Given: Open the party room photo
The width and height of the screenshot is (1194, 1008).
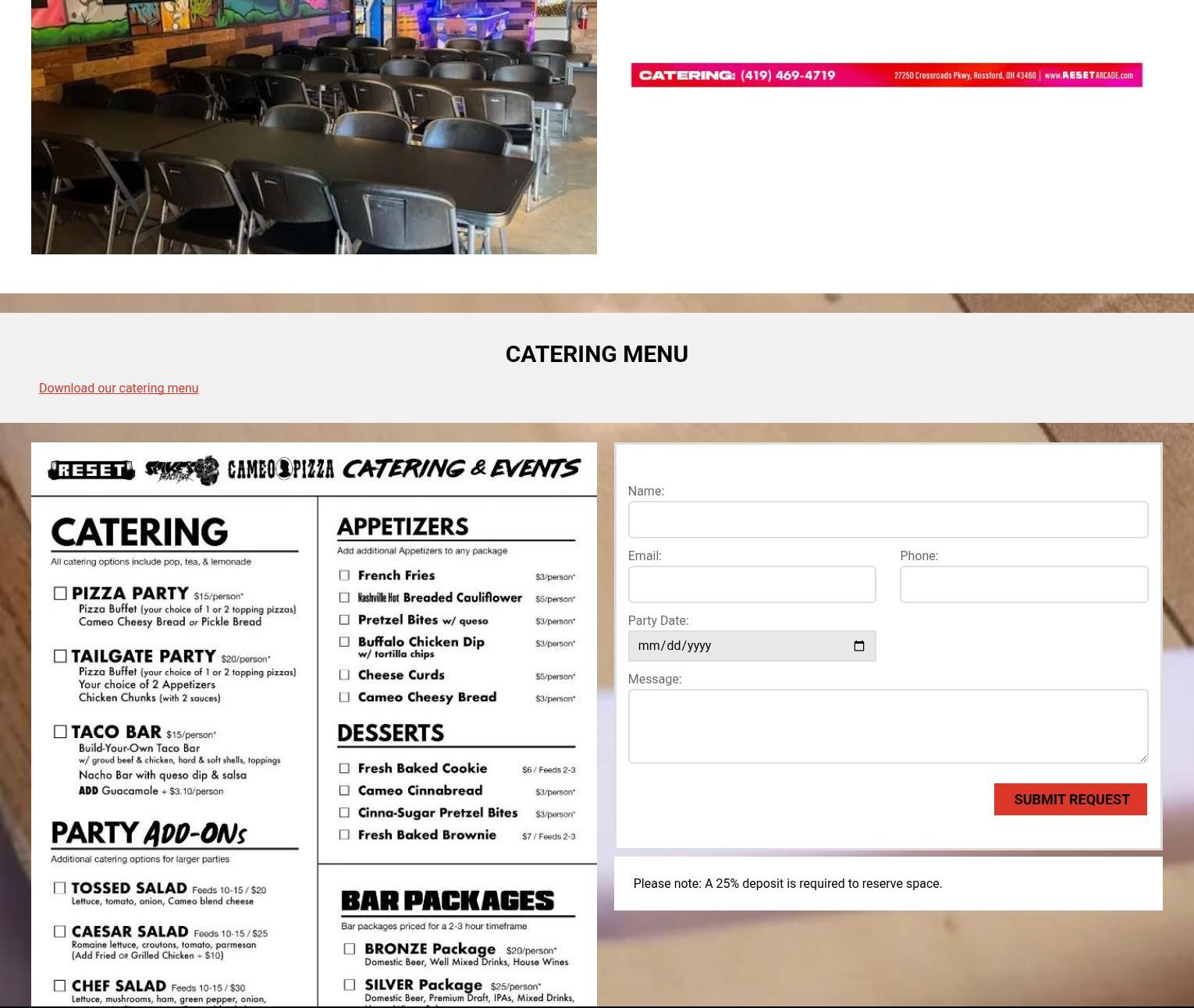Looking at the screenshot, I should point(314,127).
